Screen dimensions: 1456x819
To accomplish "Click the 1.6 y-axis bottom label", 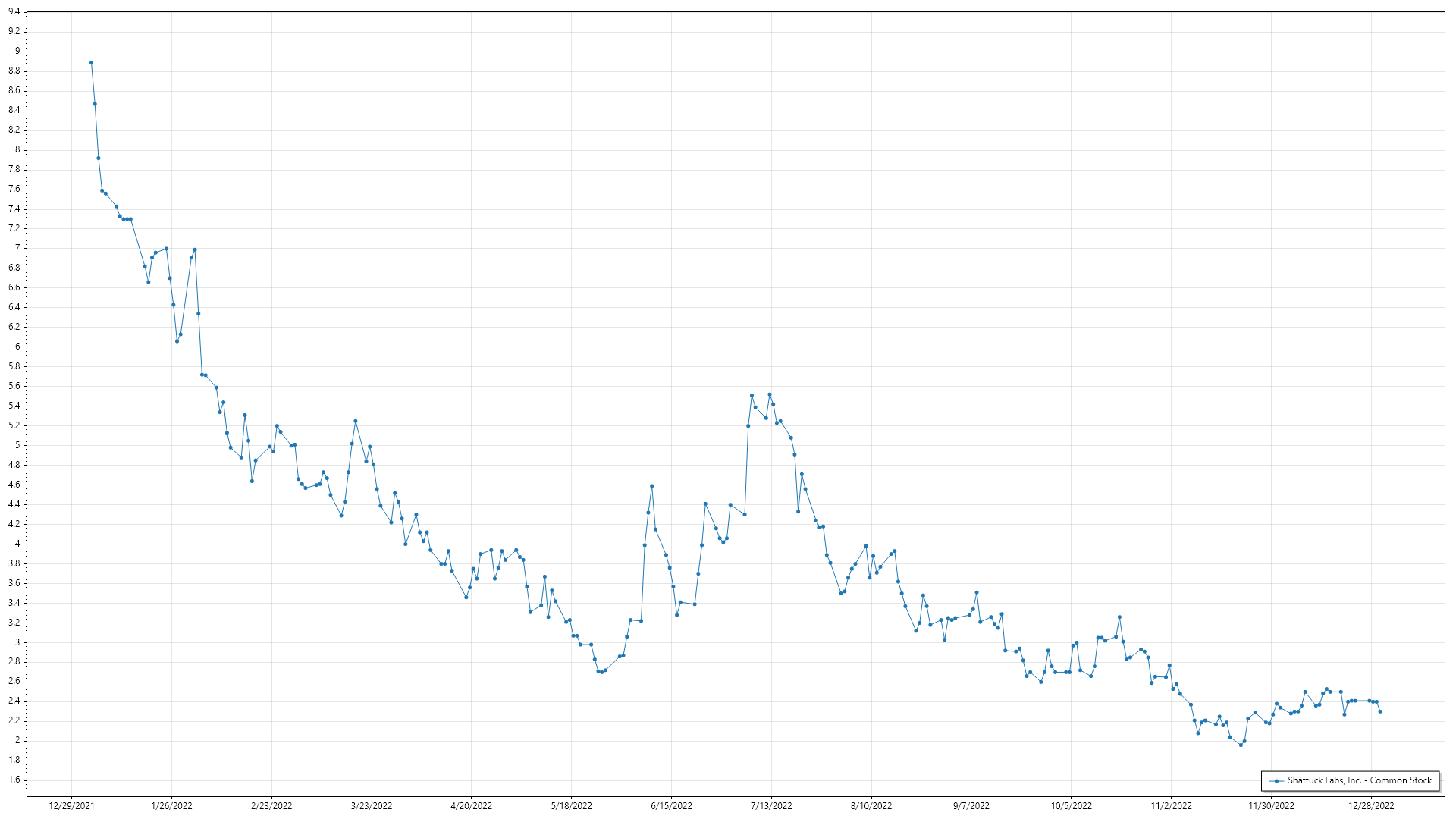I will 14,780.
